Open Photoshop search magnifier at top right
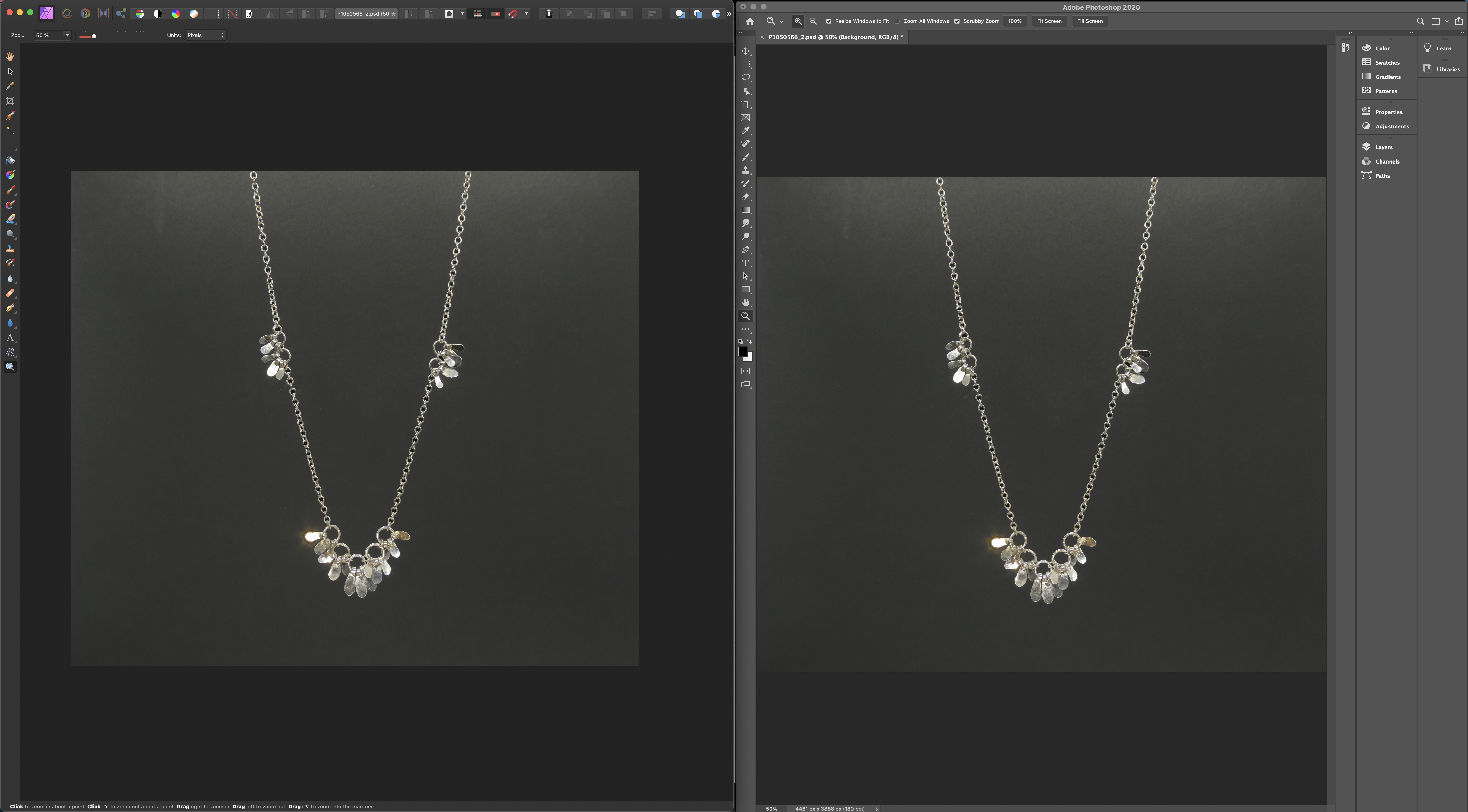Screen dimensions: 1468x812 [1420, 21]
